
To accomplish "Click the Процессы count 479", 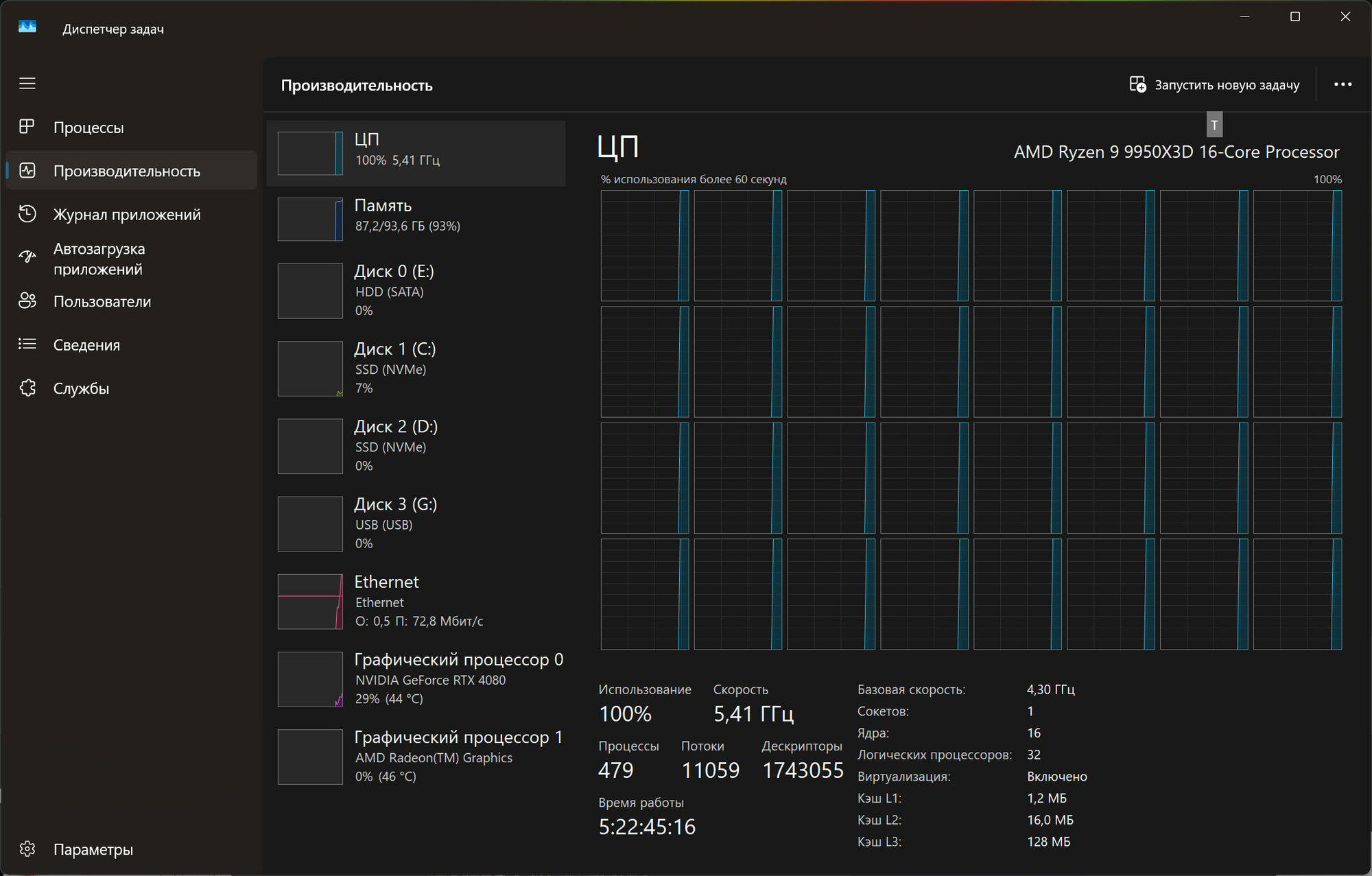I will 615,770.
